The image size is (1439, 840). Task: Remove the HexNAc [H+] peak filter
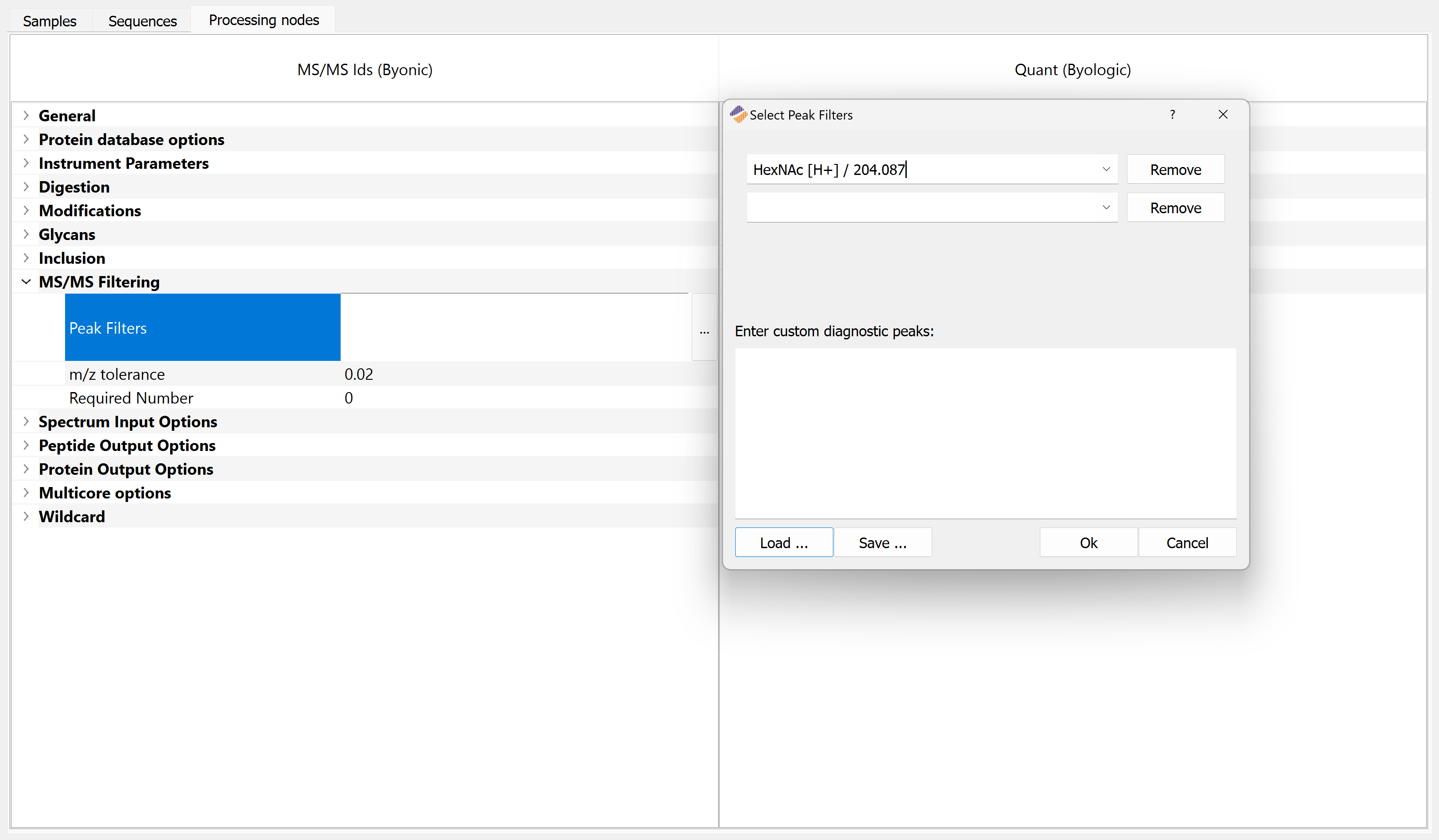[1175, 170]
